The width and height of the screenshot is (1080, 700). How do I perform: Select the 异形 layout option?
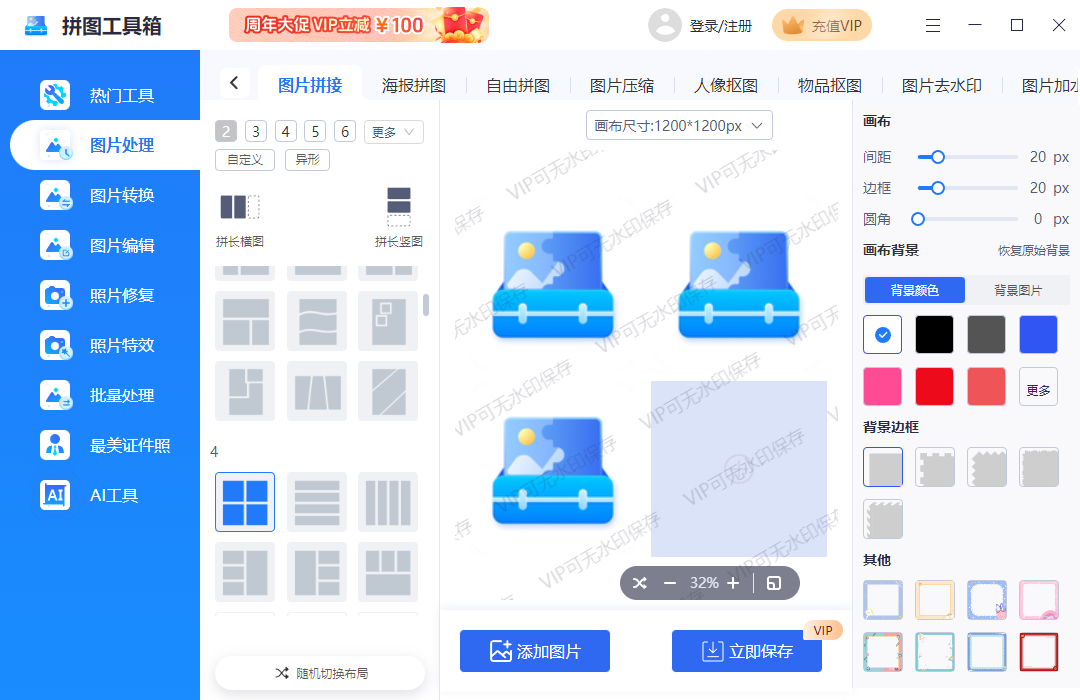[307, 159]
